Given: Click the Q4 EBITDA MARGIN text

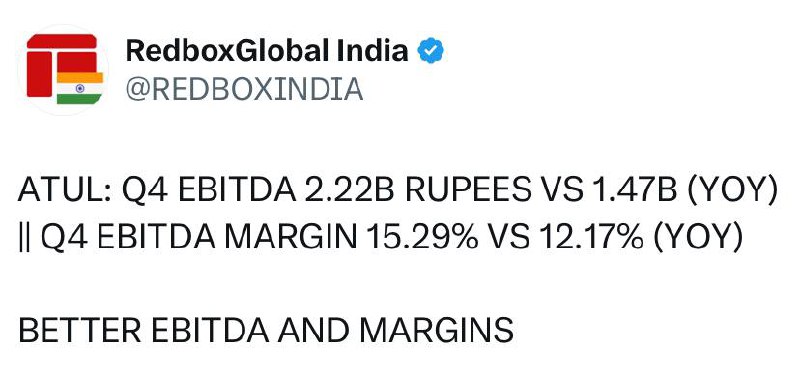Looking at the screenshot, I should pyautogui.click(x=198, y=238).
